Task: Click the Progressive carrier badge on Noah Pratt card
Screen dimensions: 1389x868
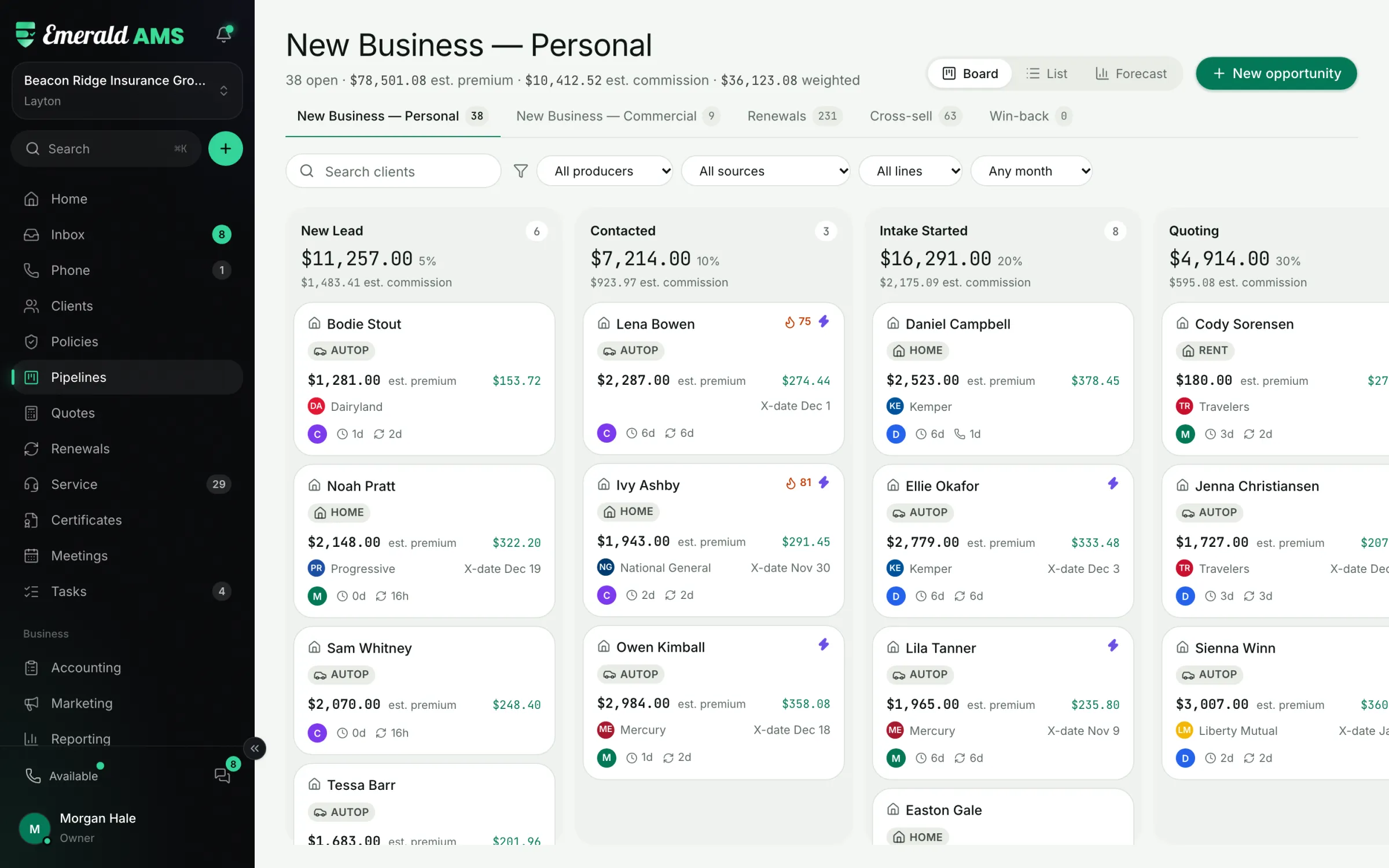Action: tap(316, 568)
